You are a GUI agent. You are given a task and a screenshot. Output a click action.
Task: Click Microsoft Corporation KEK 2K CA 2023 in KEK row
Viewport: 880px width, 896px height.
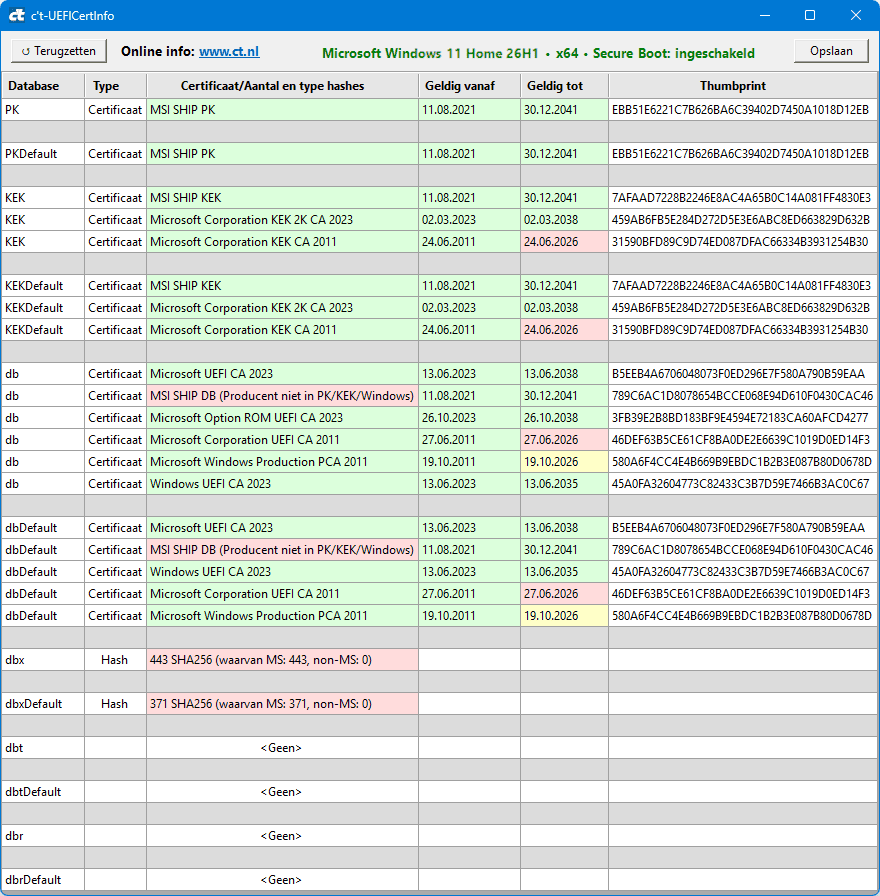tap(282, 220)
